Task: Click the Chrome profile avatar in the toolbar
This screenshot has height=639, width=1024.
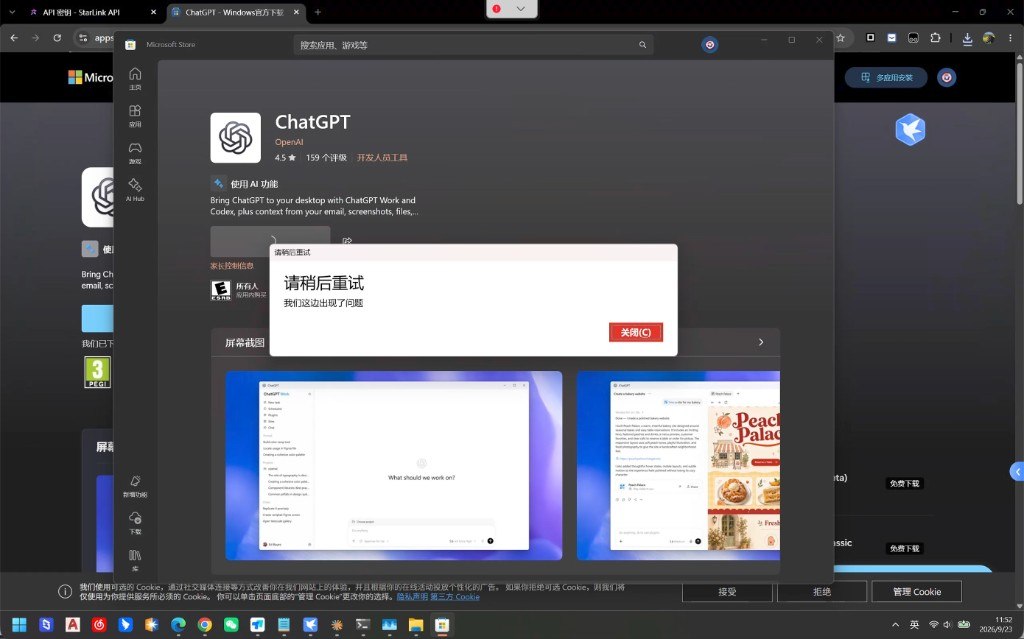Action: pos(989,38)
